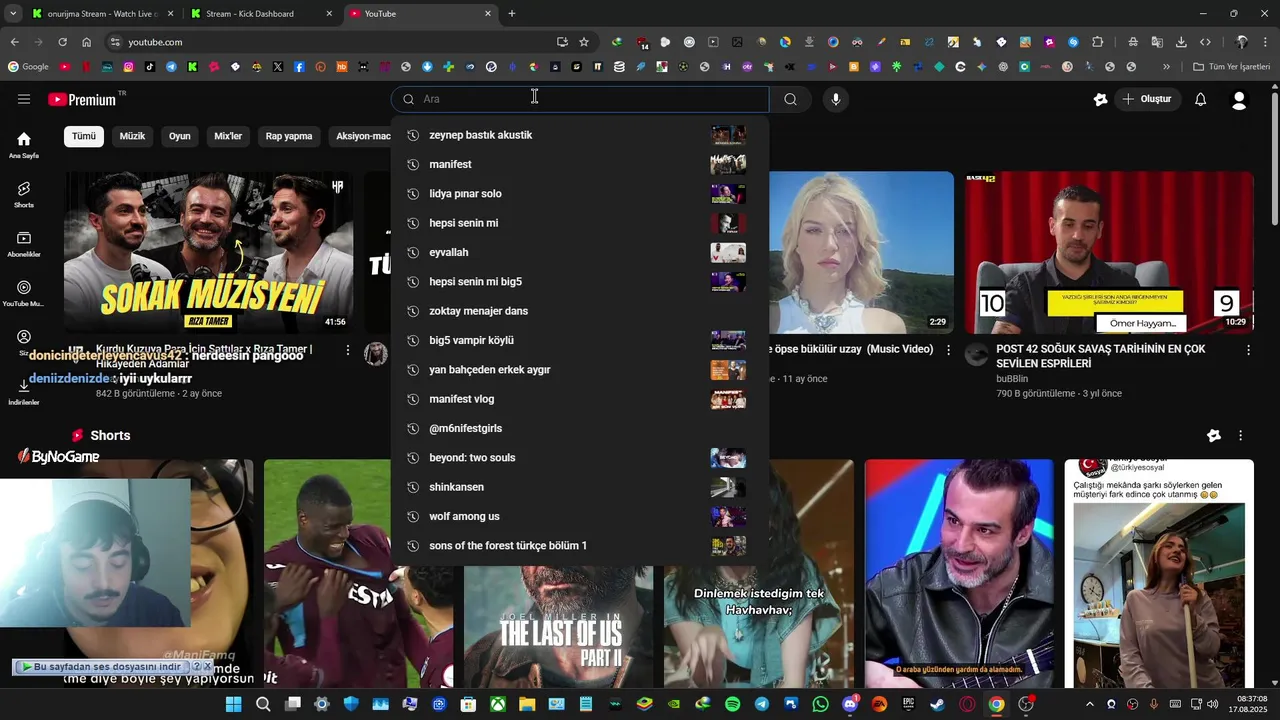Open İndirilenler downloads in sidebar
The width and height of the screenshot is (1280, 720).
[24, 391]
